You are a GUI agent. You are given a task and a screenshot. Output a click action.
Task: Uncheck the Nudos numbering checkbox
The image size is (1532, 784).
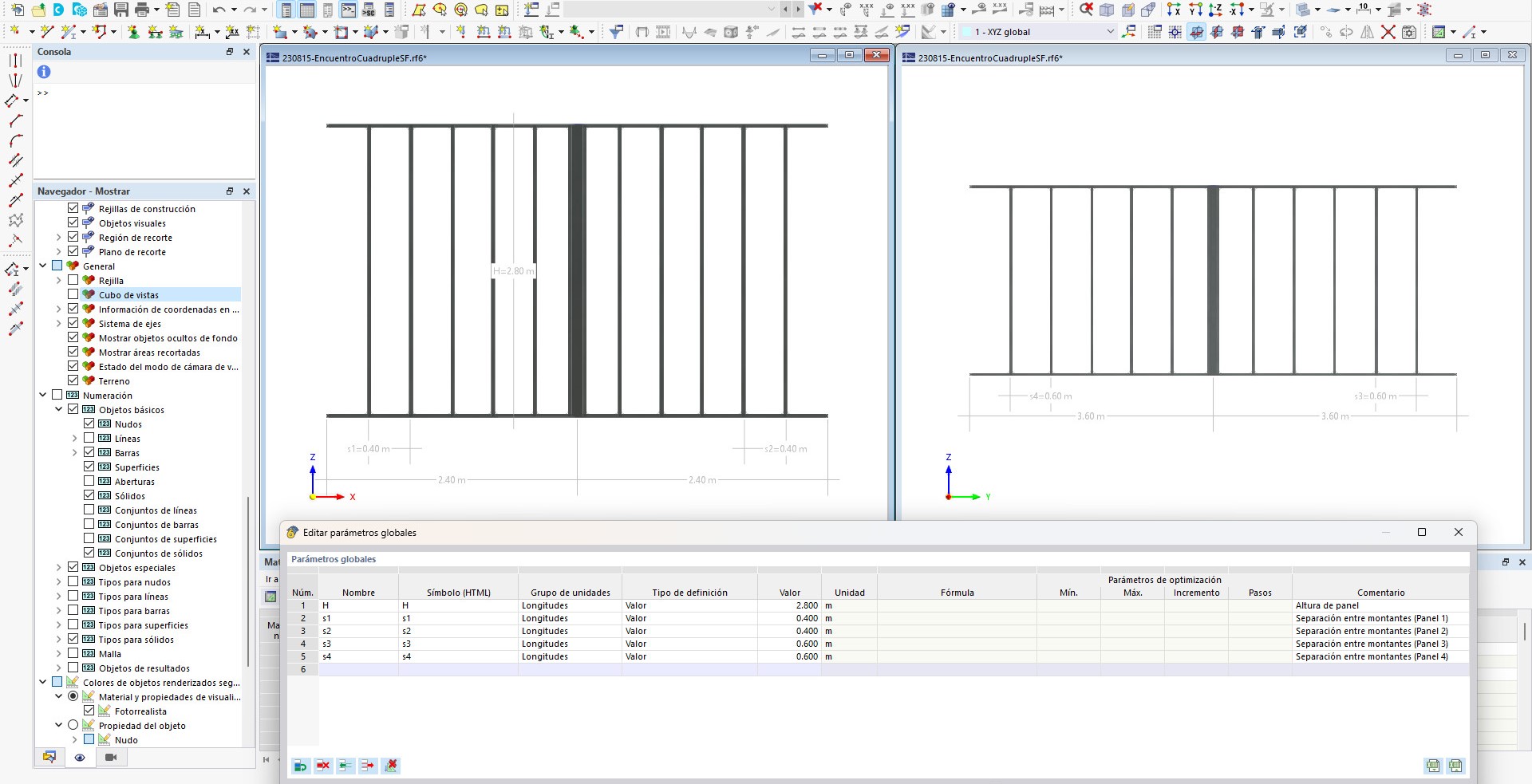point(89,424)
